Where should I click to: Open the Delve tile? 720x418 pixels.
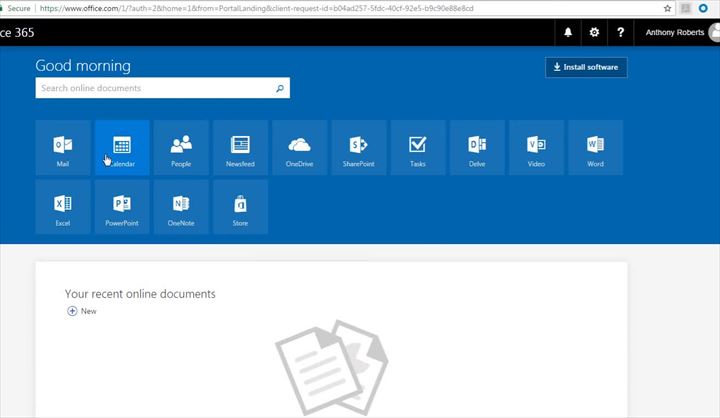tap(477, 147)
